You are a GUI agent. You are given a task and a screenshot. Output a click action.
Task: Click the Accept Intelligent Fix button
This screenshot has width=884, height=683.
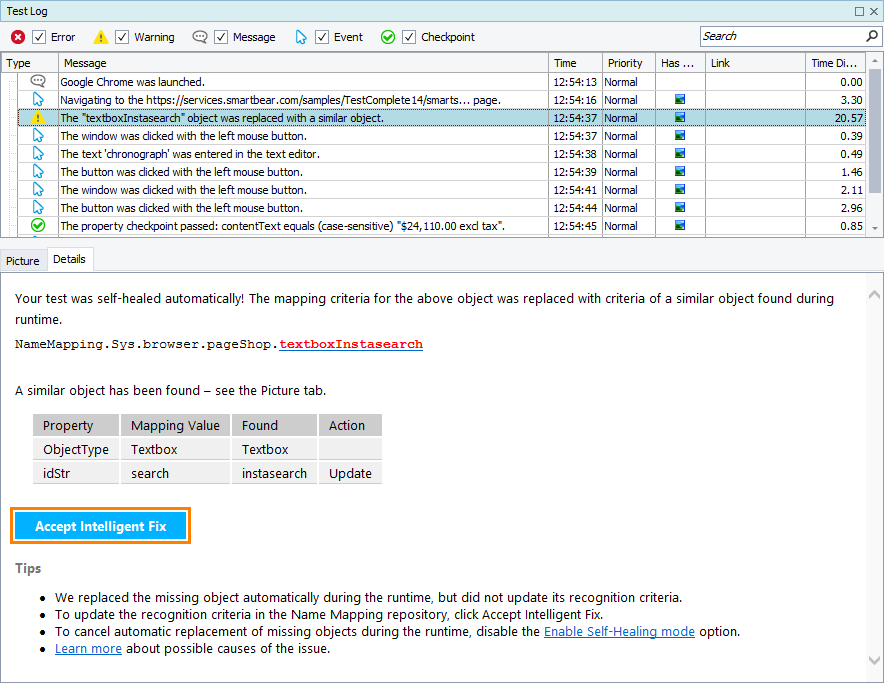[100, 525]
